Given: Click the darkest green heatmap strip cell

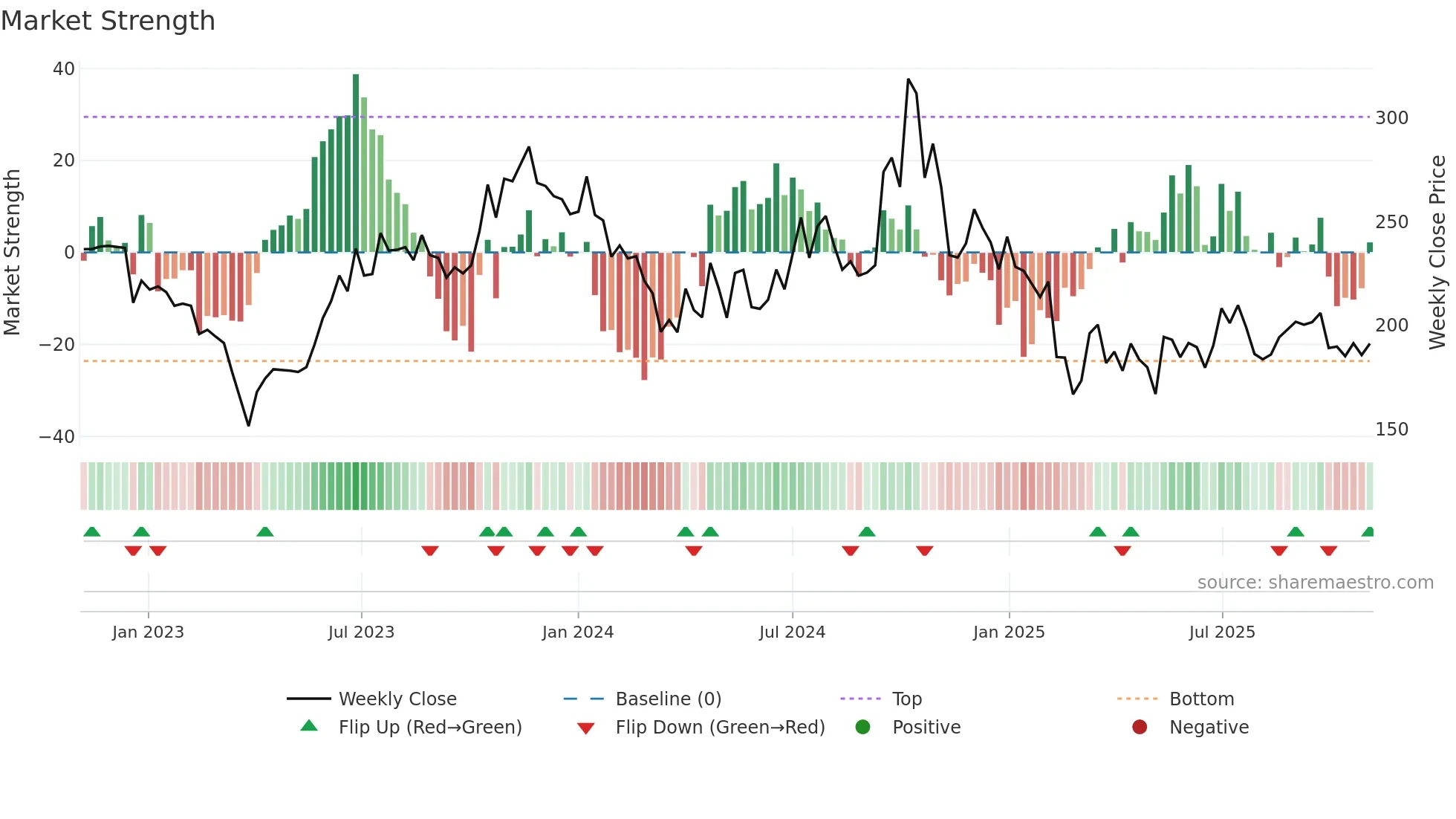Looking at the screenshot, I should [356, 486].
